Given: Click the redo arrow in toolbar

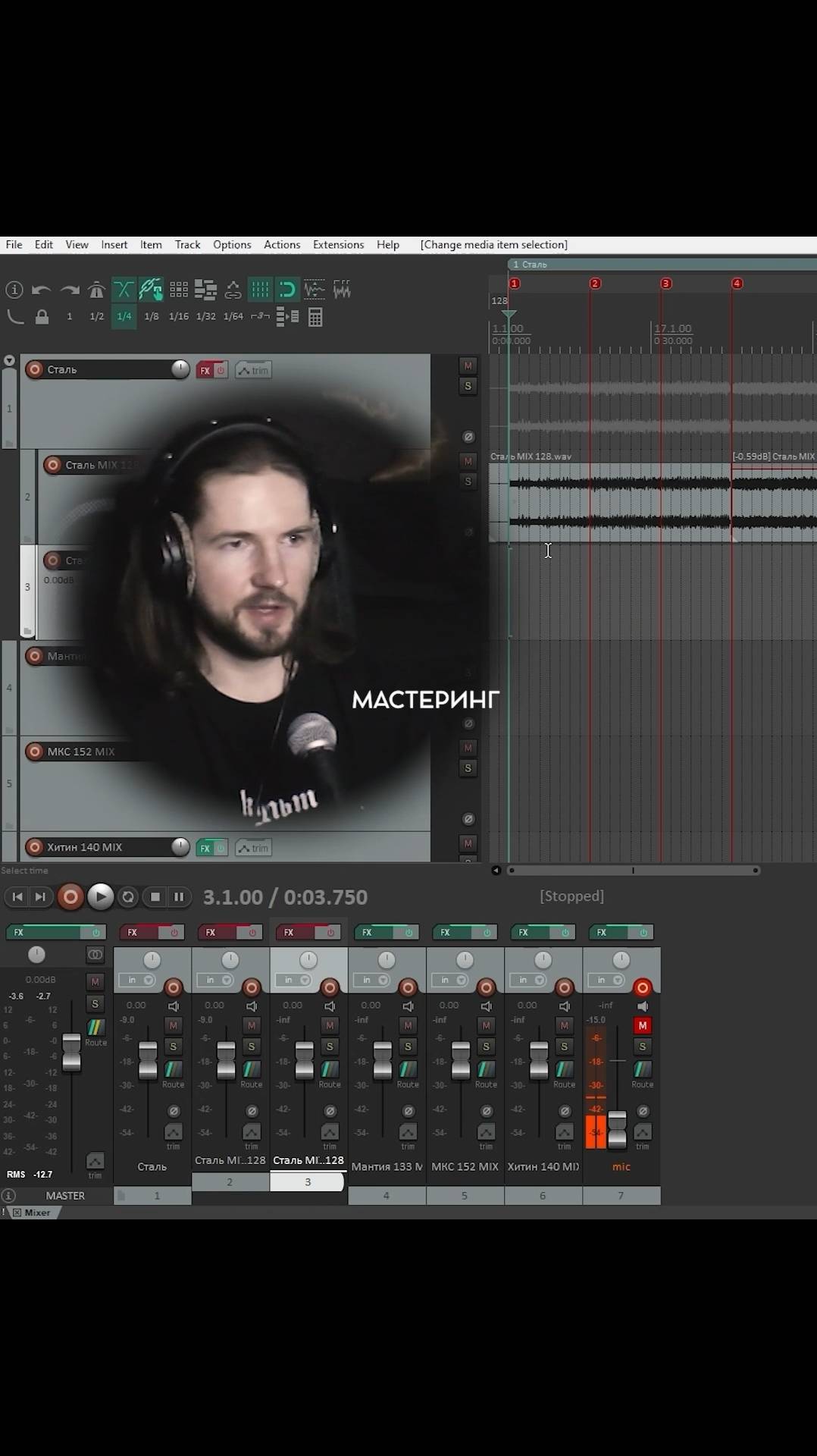Looking at the screenshot, I should click(x=70, y=290).
